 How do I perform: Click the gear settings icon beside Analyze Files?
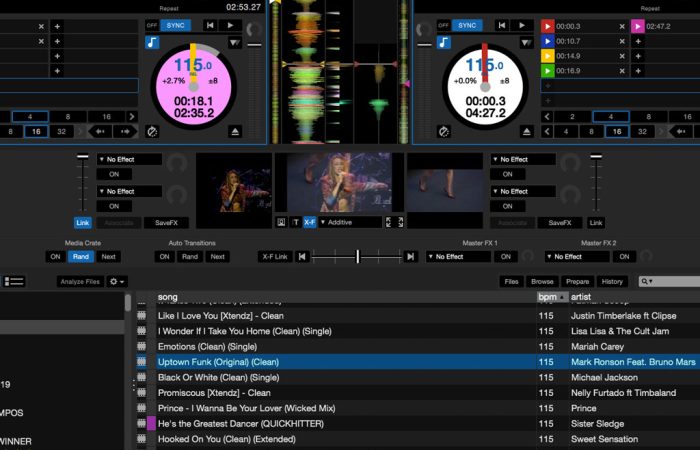coord(117,282)
